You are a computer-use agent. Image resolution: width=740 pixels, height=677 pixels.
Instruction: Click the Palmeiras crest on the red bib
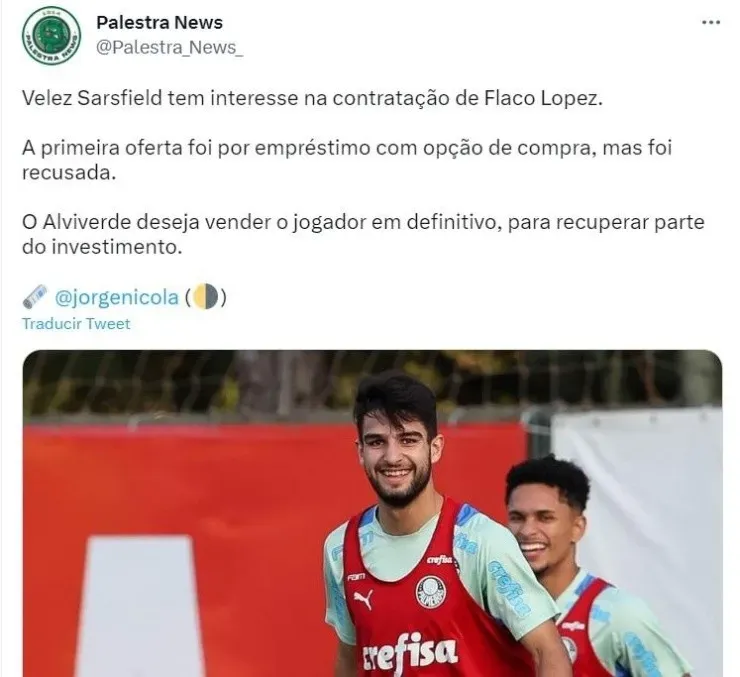(431, 592)
